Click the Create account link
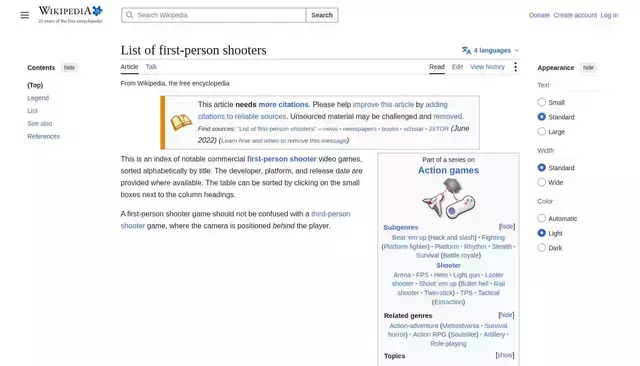This screenshot has height=366, width=640. pyautogui.click(x=575, y=15)
